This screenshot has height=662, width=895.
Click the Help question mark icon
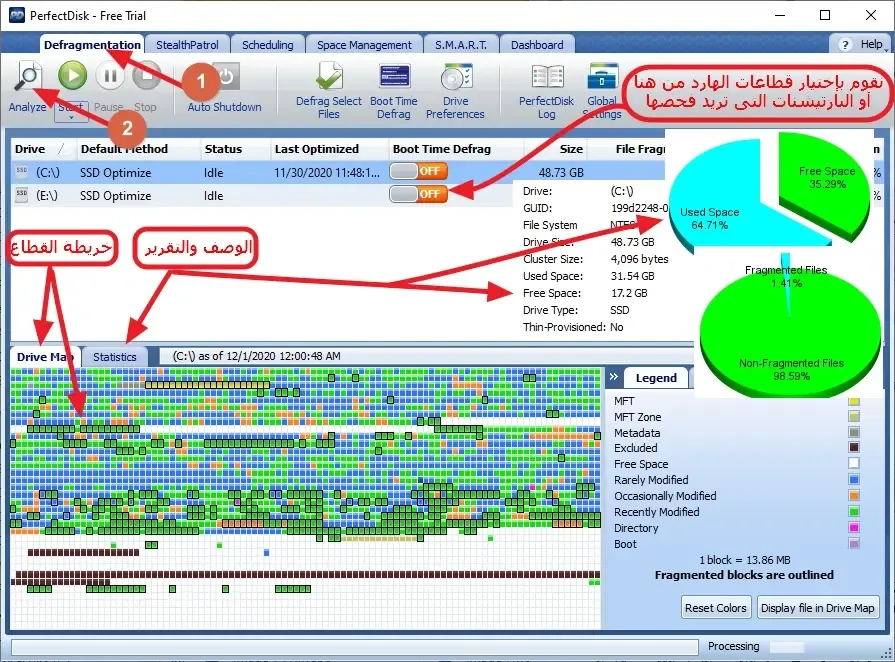845,45
